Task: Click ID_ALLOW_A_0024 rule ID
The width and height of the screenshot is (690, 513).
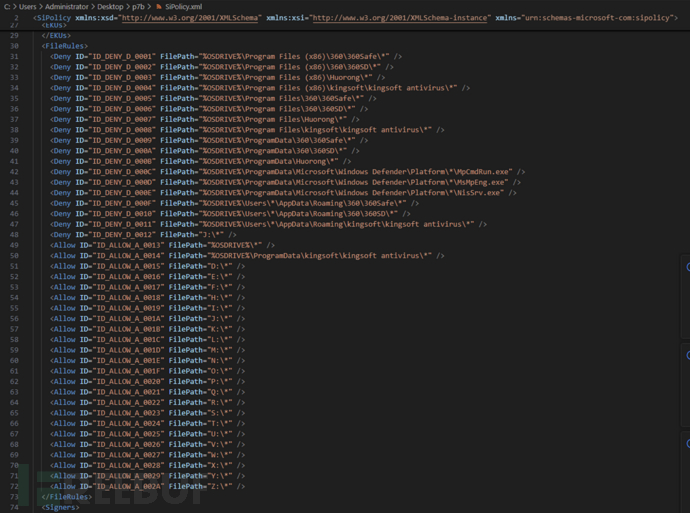Action: [x=126, y=424]
